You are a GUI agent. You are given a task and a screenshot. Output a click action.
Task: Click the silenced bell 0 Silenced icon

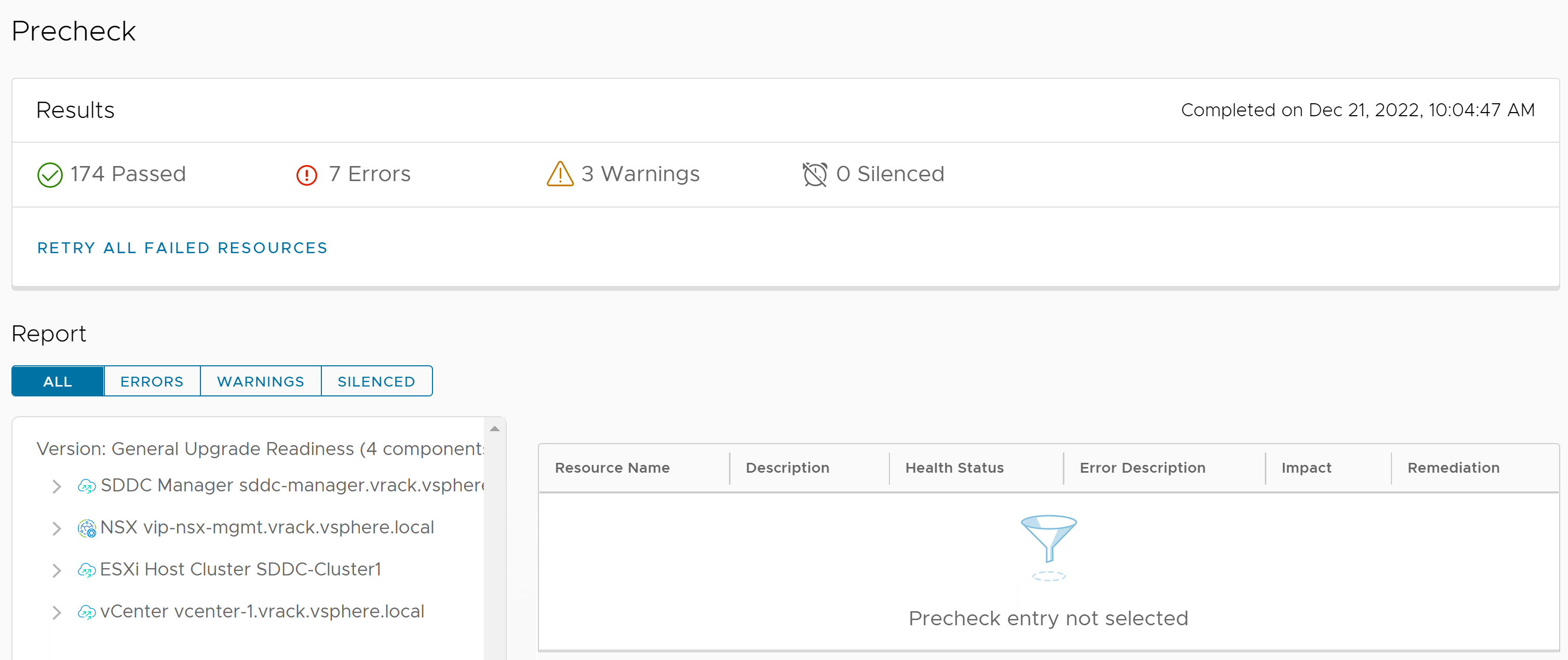[814, 174]
